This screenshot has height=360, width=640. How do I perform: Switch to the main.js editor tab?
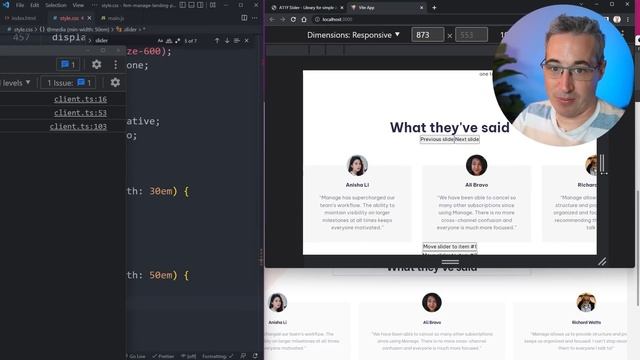point(113,18)
